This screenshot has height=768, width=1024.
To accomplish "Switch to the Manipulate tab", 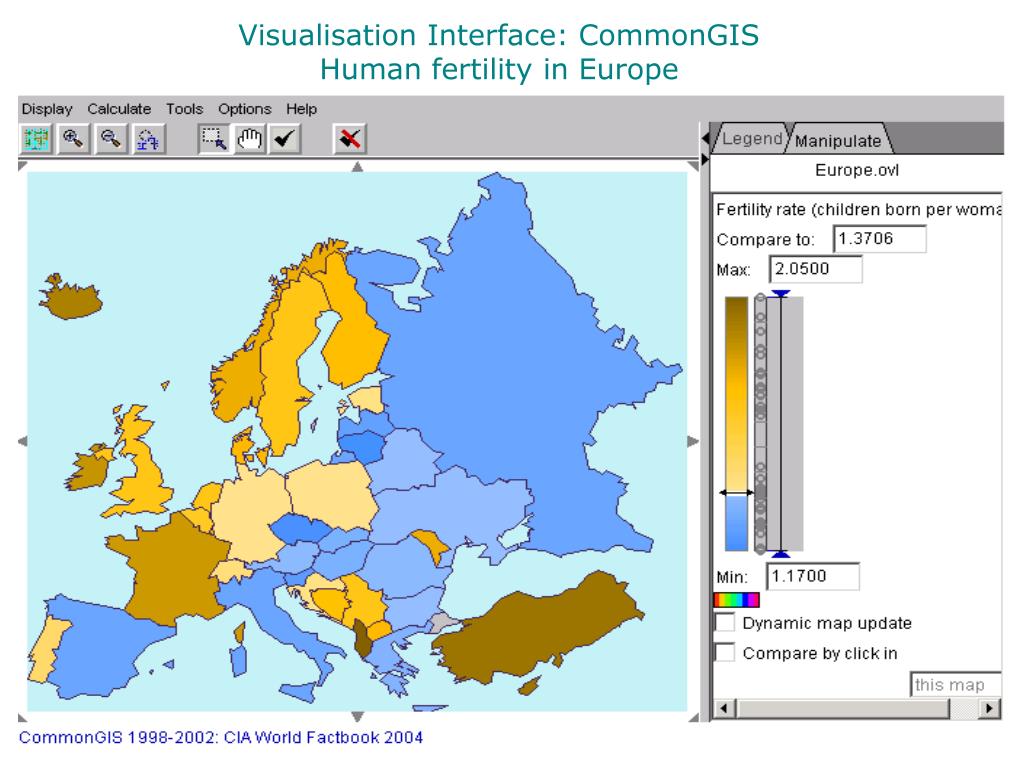I will pyautogui.click(x=839, y=140).
